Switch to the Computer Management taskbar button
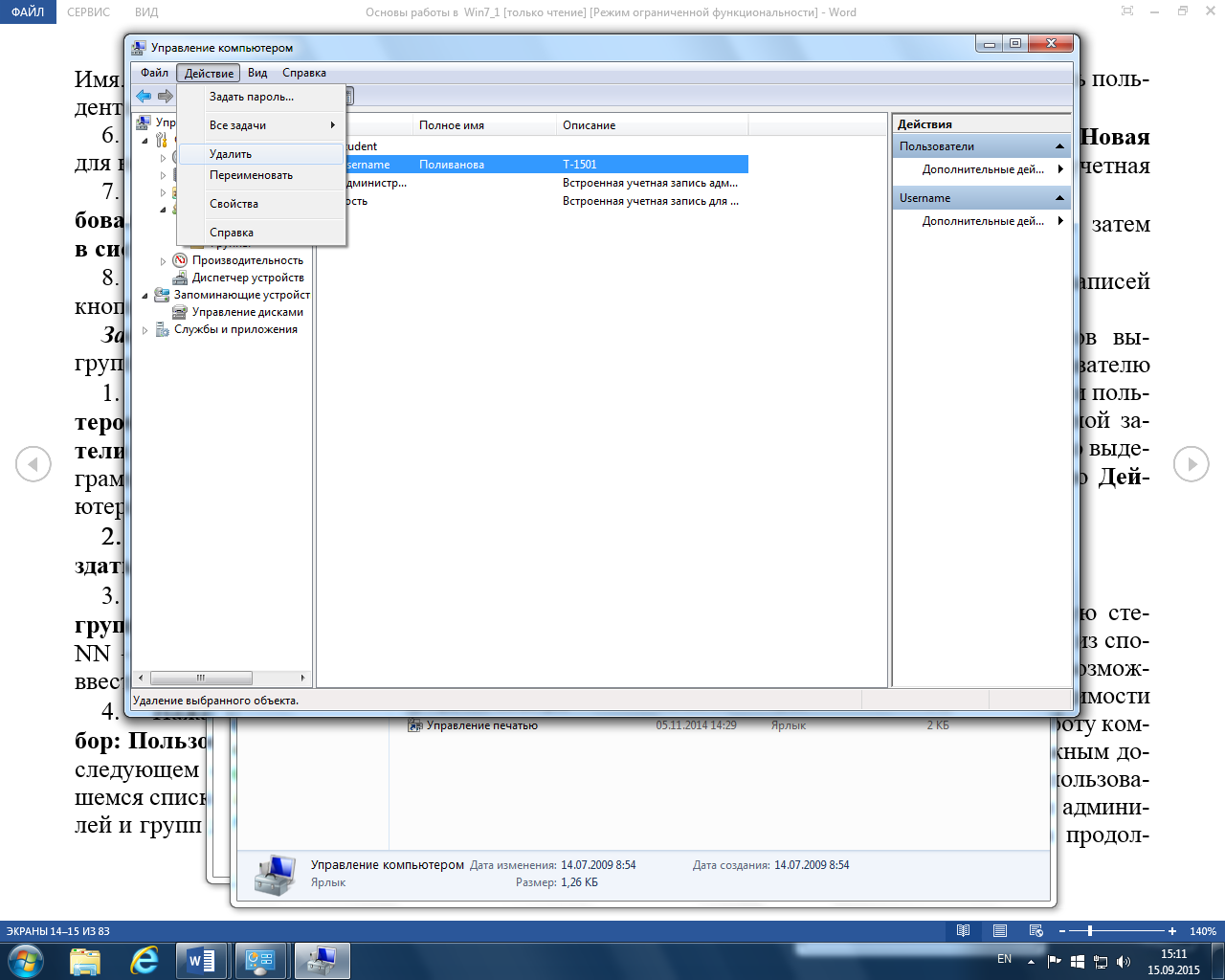This screenshot has width=1225, height=980. pos(322,961)
